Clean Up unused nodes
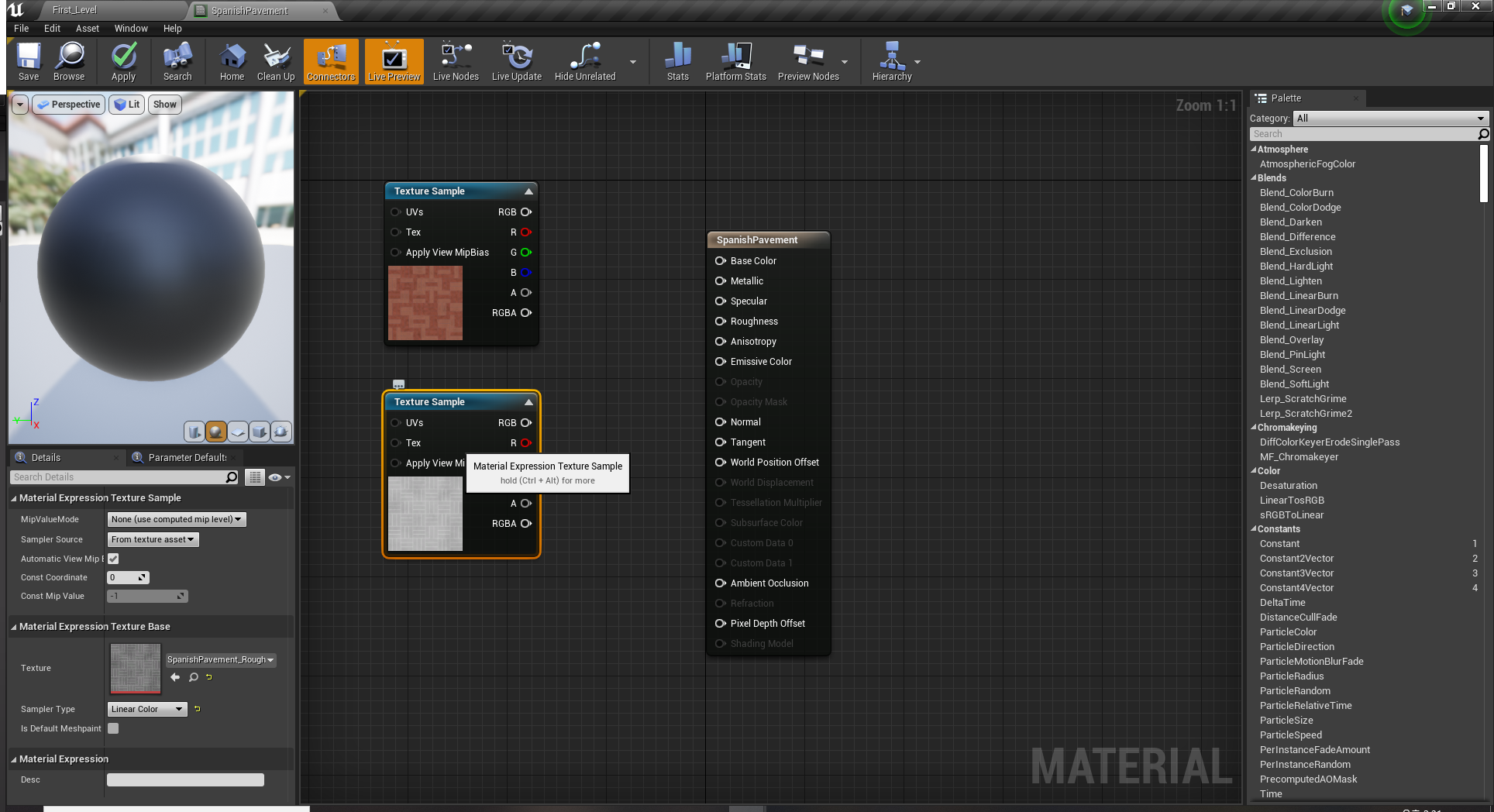1494x812 pixels. (x=276, y=61)
